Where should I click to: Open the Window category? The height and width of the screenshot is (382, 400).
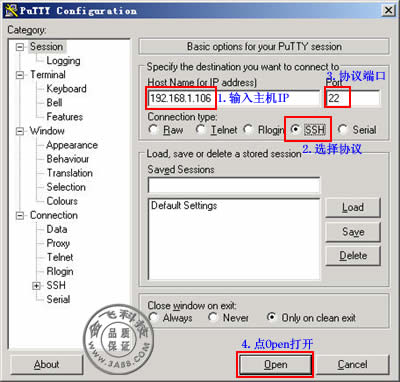(47, 131)
